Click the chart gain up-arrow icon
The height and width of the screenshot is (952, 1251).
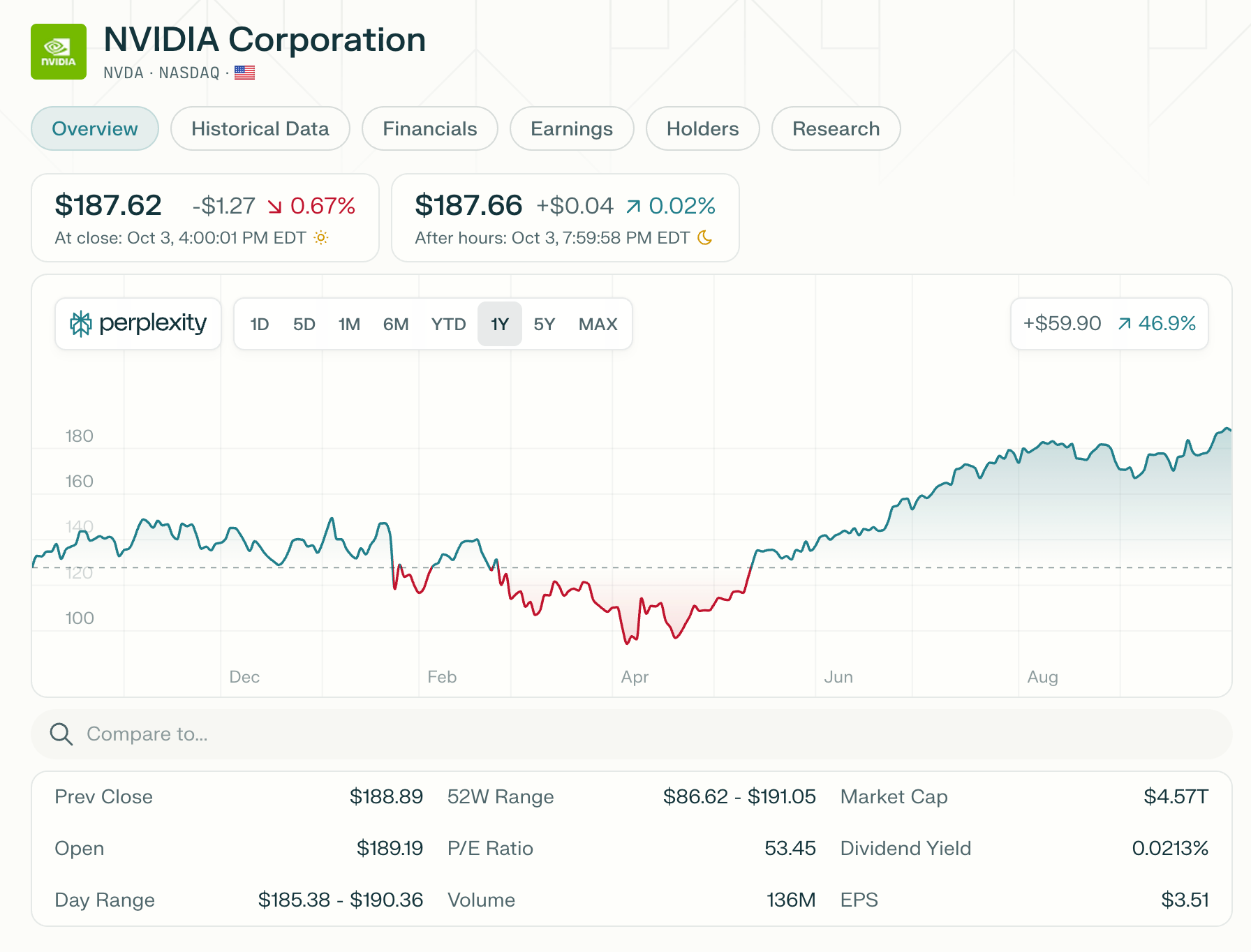pos(1124,324)
